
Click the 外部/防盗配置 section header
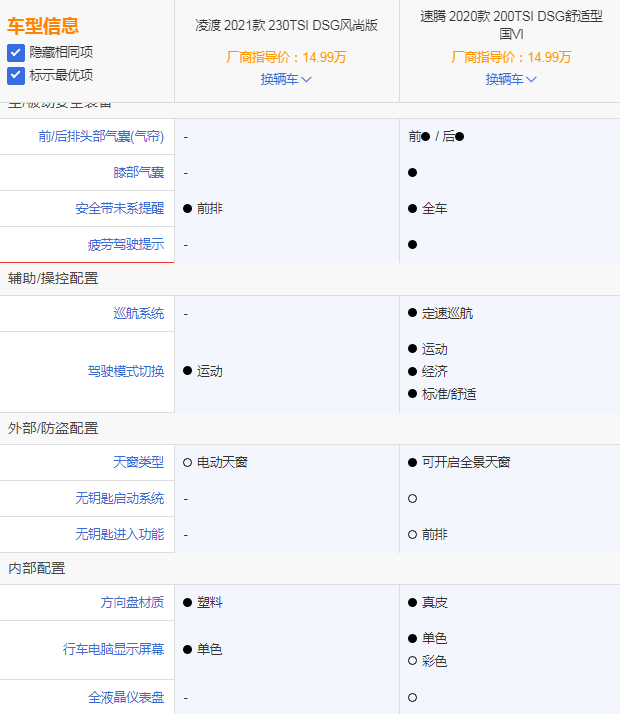point(53,428)
